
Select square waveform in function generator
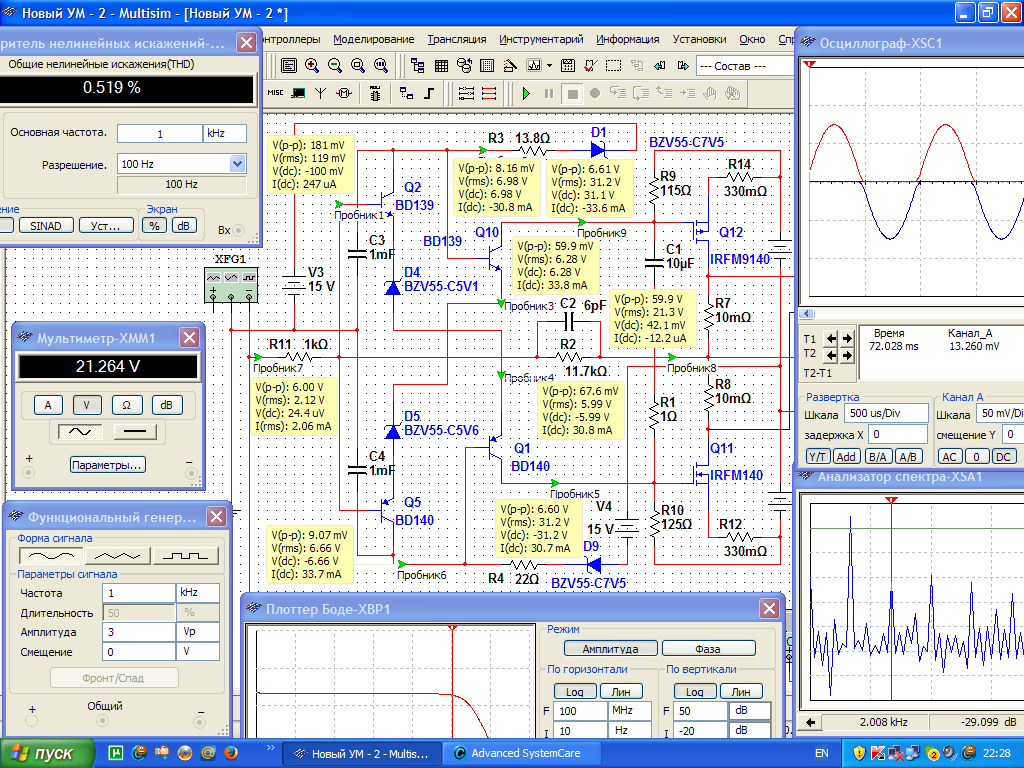pyautogui.click(x=185, y=556)
